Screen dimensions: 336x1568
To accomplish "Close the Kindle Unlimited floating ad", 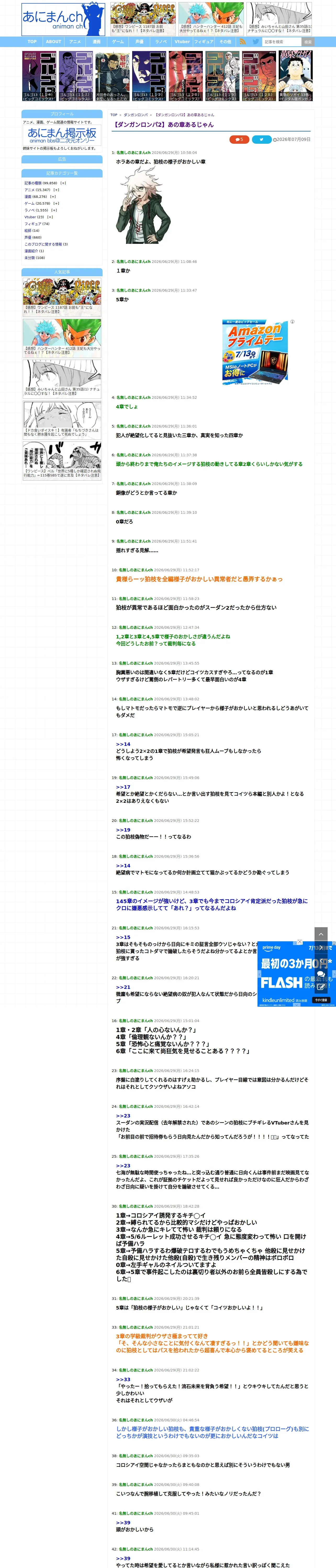I will click(299, 942).
